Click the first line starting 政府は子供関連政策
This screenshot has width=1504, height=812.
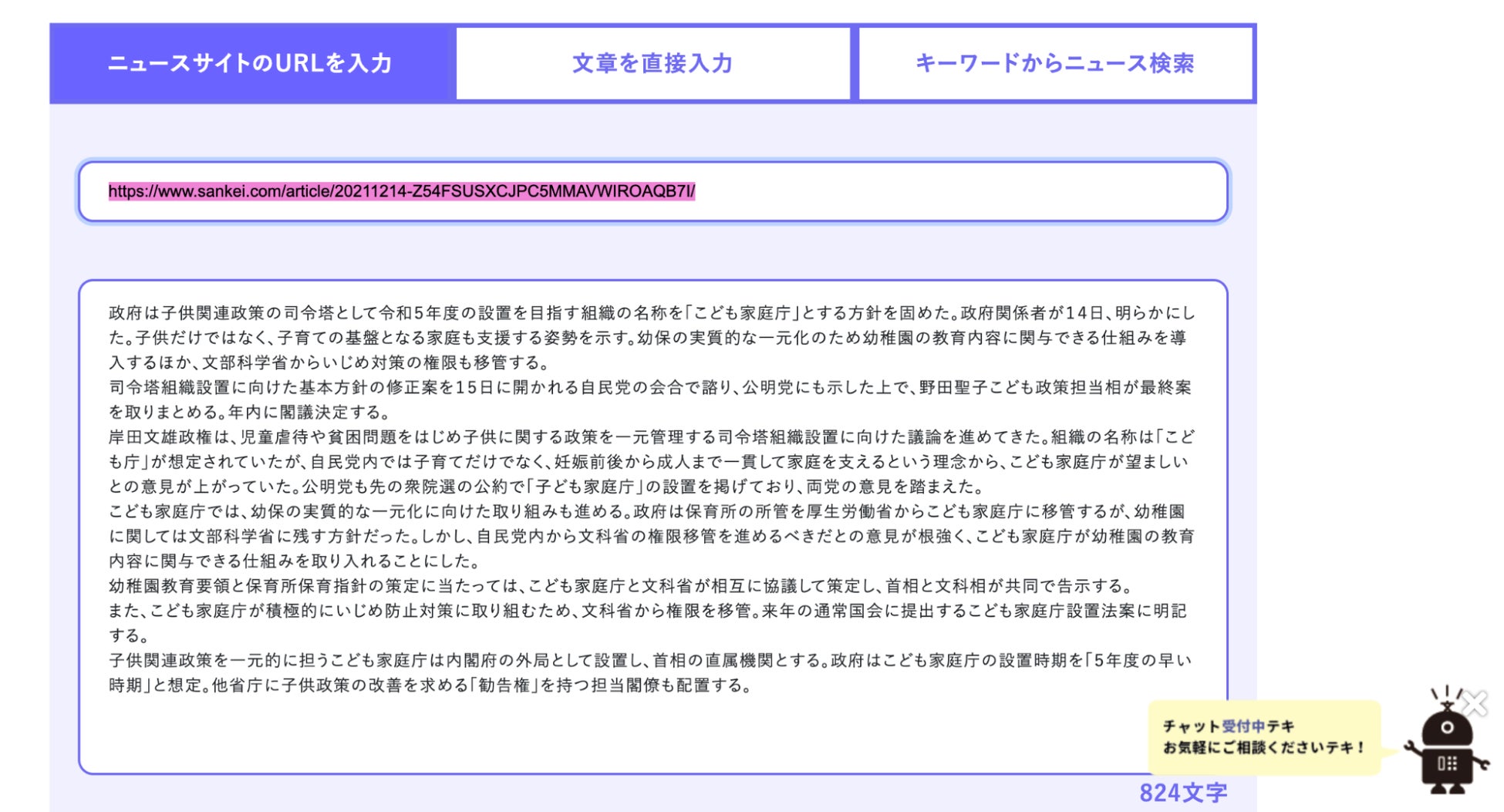652,313
